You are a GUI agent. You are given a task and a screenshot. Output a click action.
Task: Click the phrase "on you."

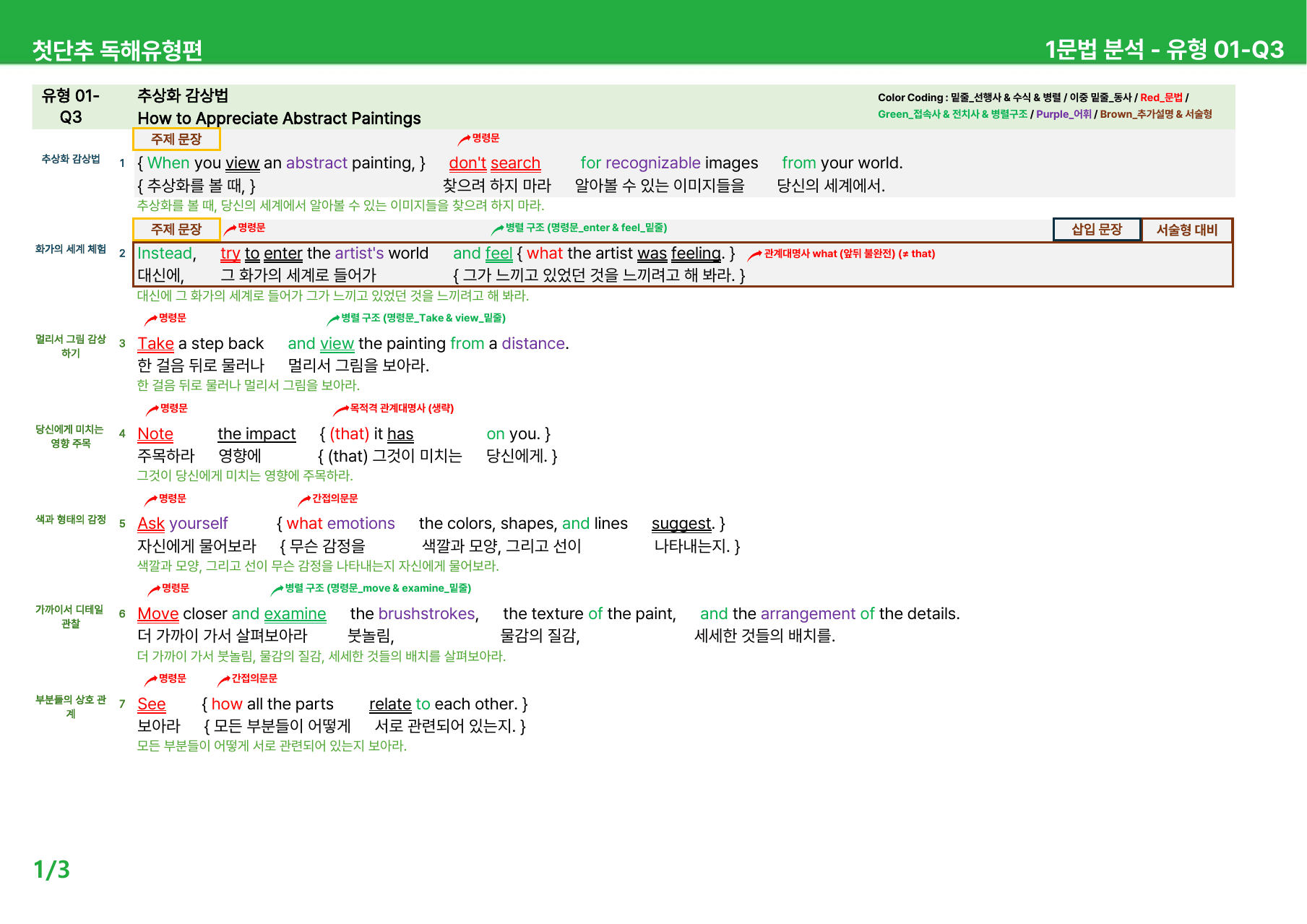(518, 434)
